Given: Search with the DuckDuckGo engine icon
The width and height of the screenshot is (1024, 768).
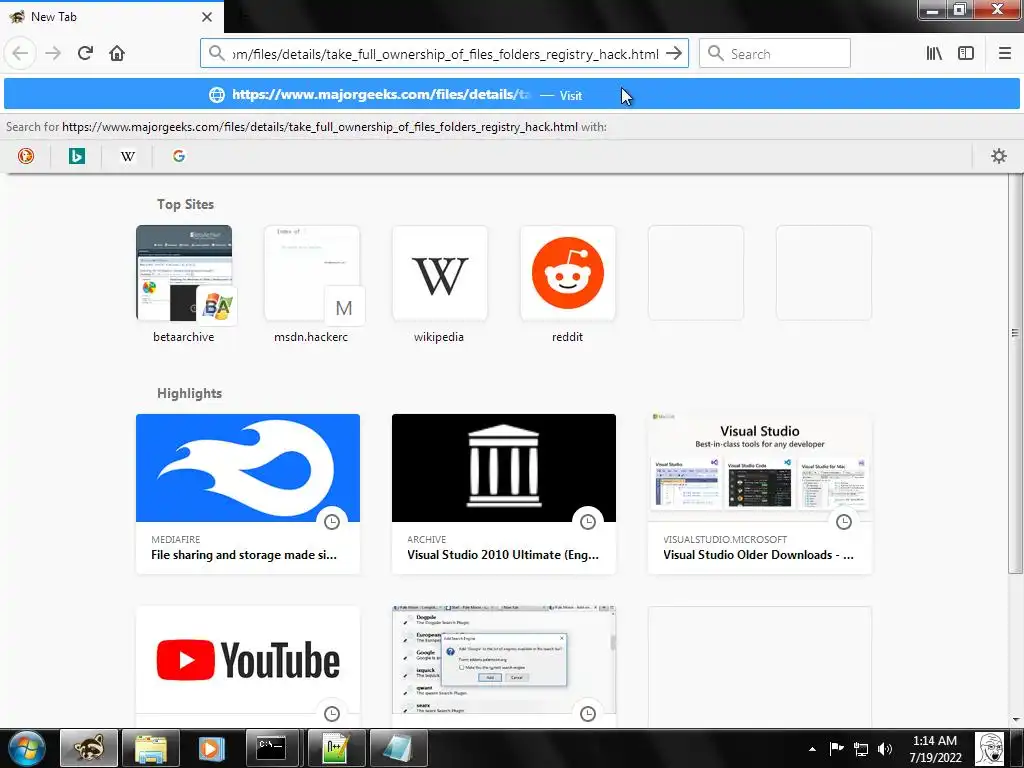Looking at the screenshot, I should (26, 156).
